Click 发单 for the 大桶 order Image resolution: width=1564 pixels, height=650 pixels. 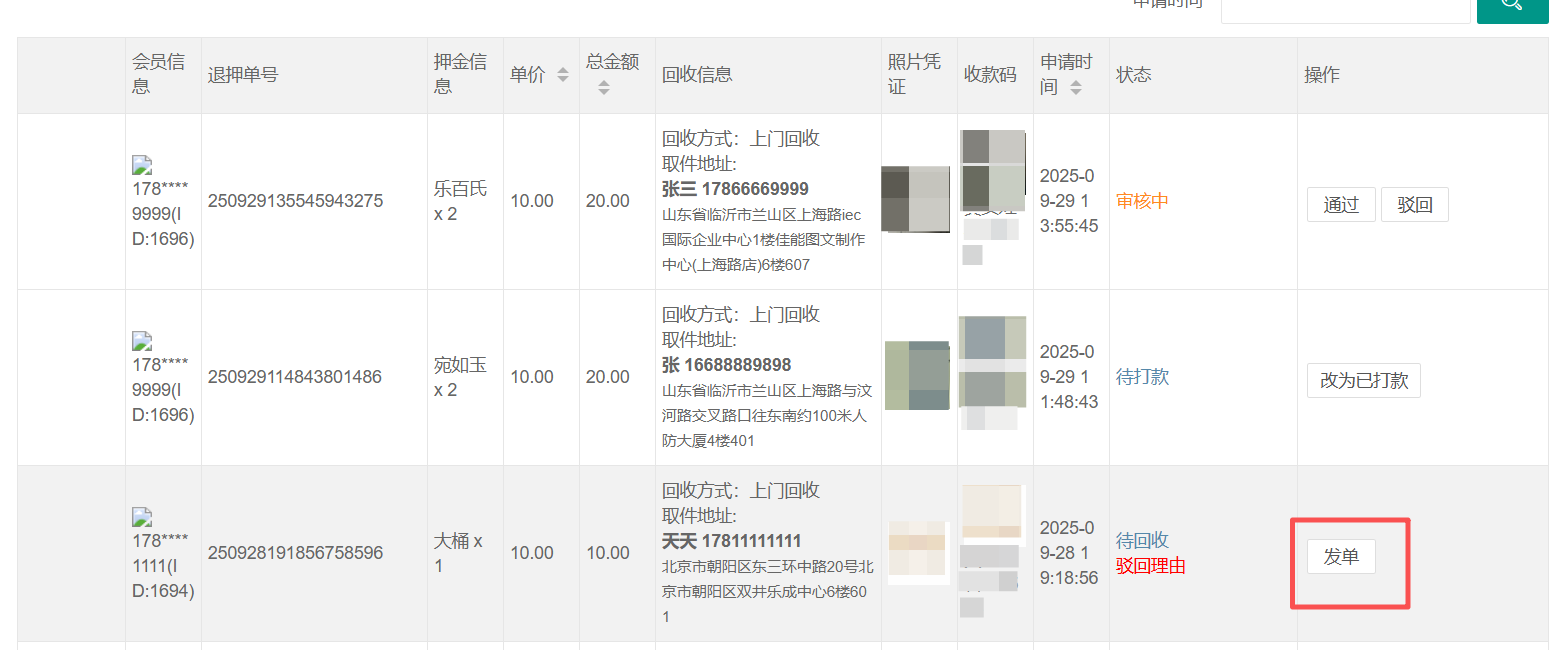[x=1340, y=557]
